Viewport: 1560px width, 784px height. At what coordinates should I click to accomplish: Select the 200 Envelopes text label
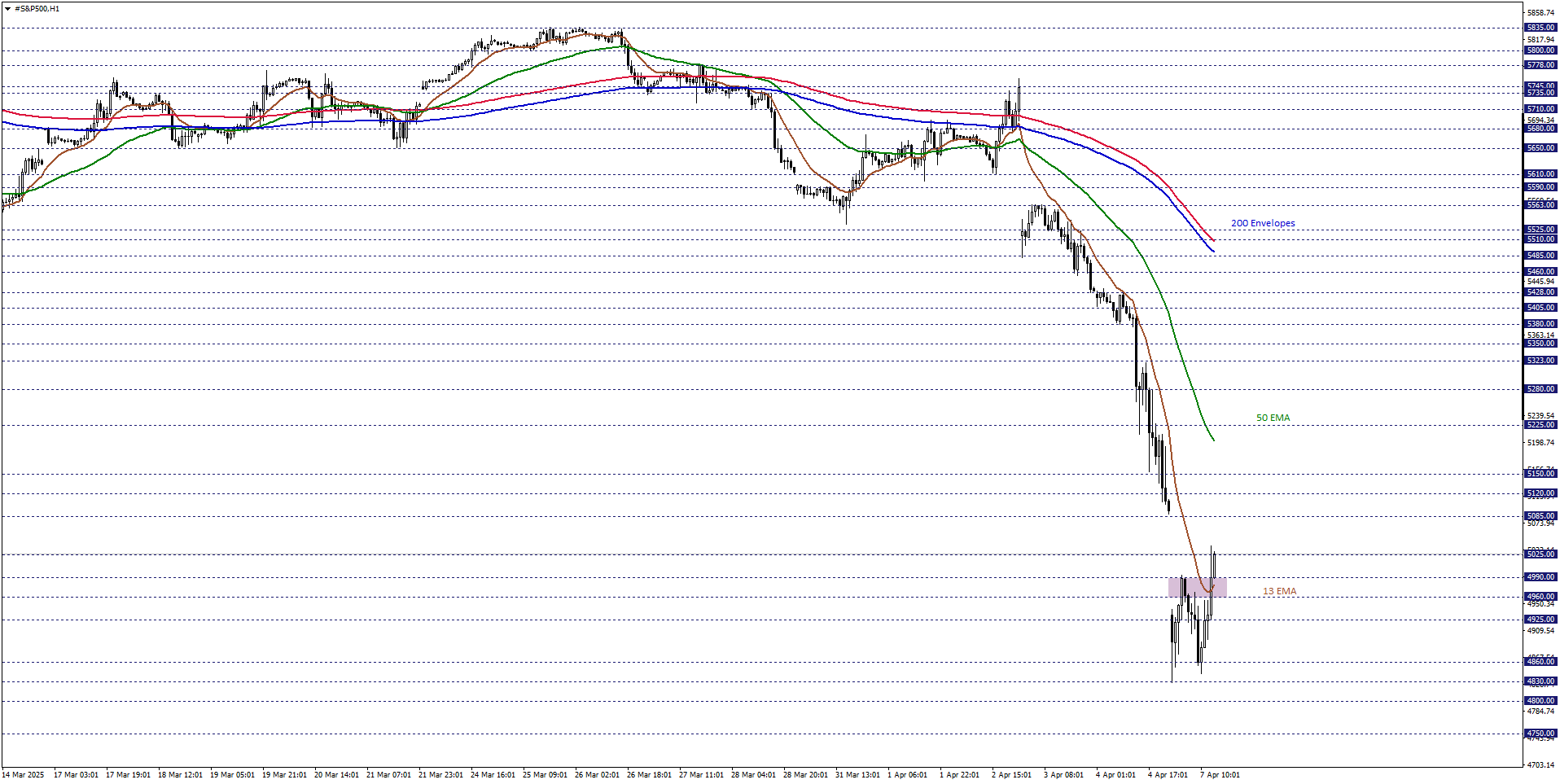[x=1263, y=223]
